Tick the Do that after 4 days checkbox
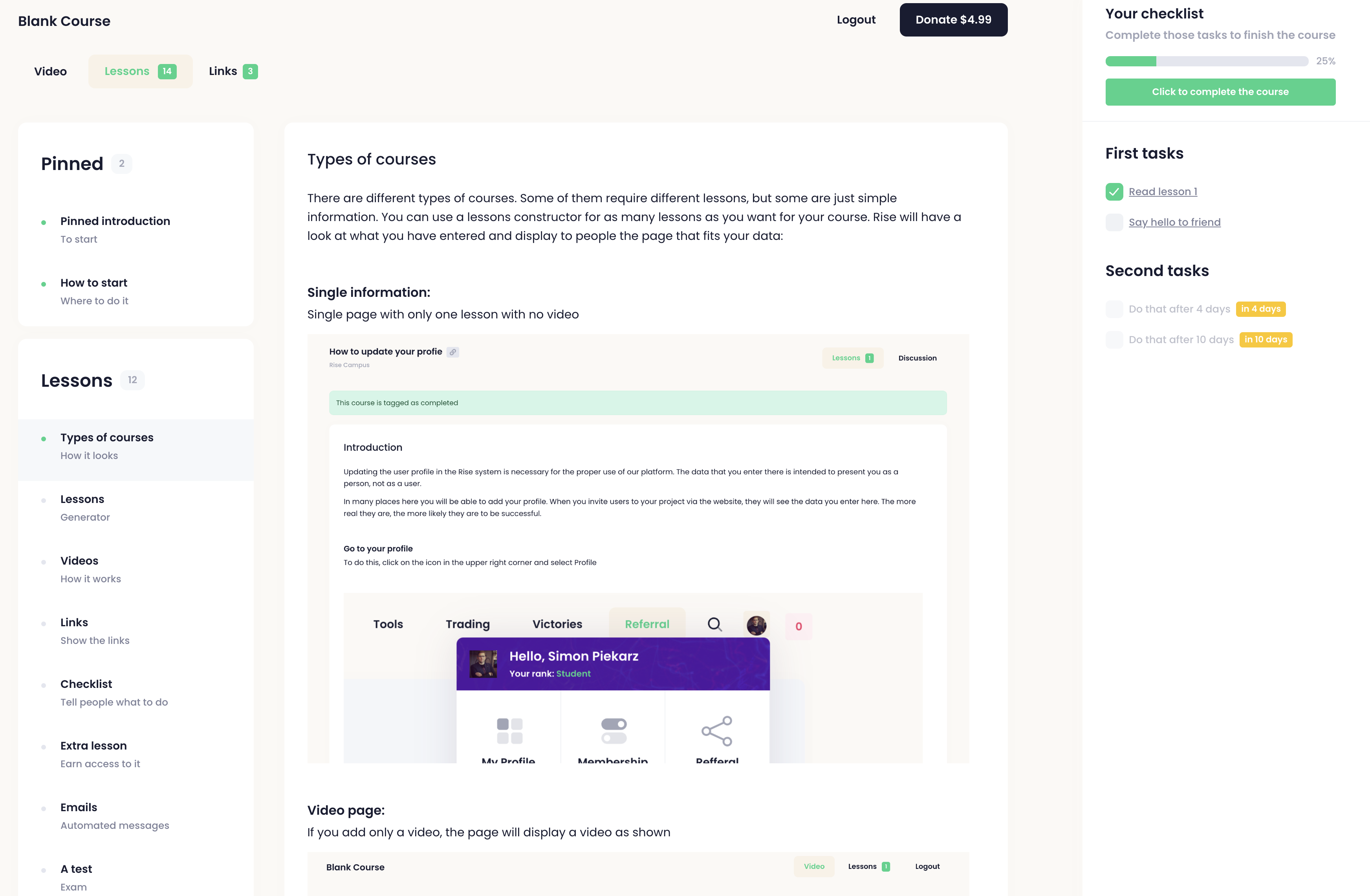1370x896 pixels. tap(1114, 309)
